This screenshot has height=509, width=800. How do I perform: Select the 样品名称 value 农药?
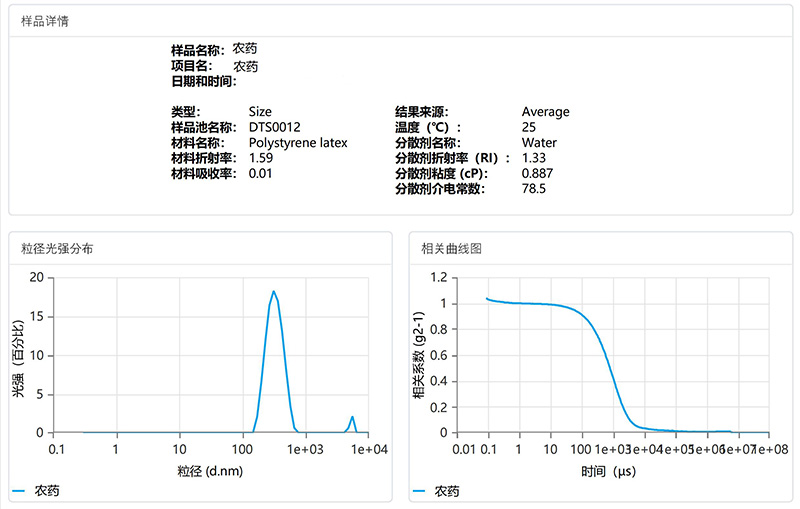click(x=245, y=48)
